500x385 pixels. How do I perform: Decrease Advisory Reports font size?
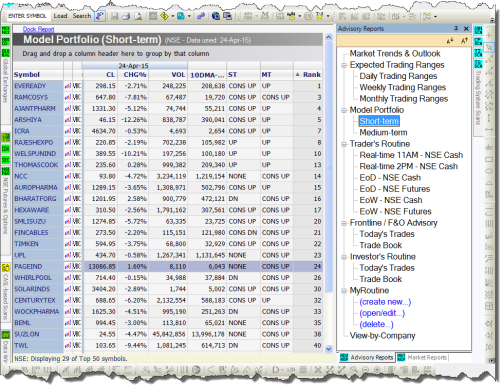click(450, 41)
